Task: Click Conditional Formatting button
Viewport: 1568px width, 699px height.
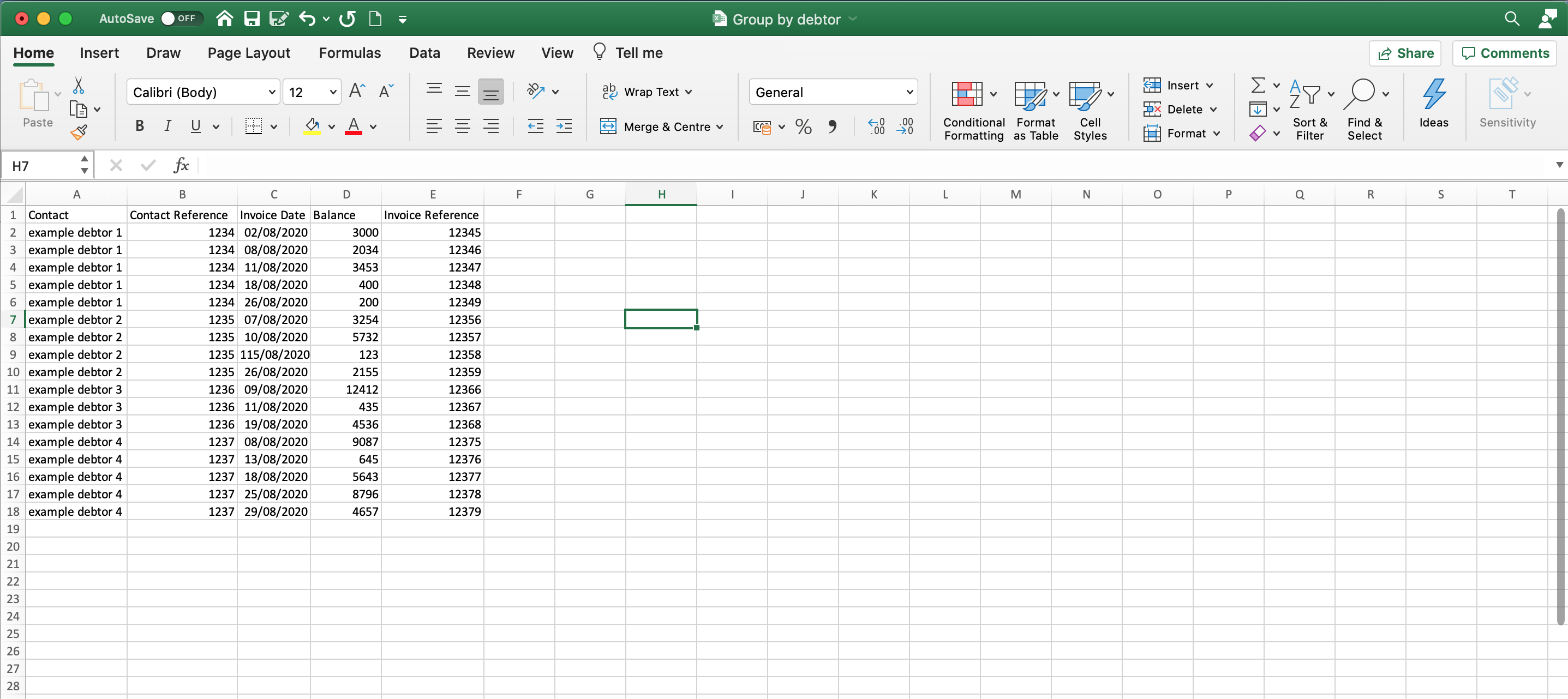Action: coord(973,110)
